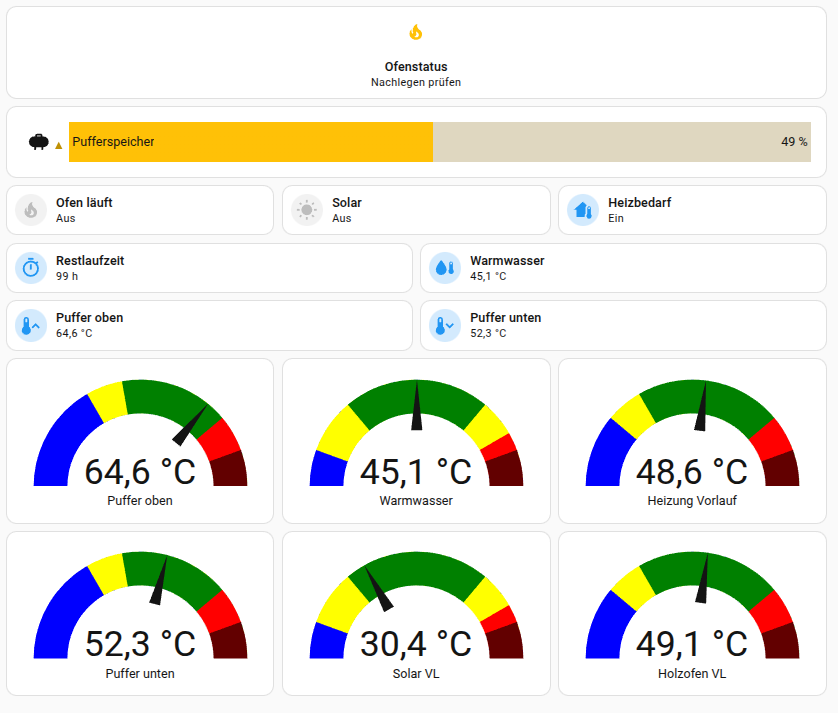Open the Holzofen VL gauge card
838x713 pixels.
(692, 614)
